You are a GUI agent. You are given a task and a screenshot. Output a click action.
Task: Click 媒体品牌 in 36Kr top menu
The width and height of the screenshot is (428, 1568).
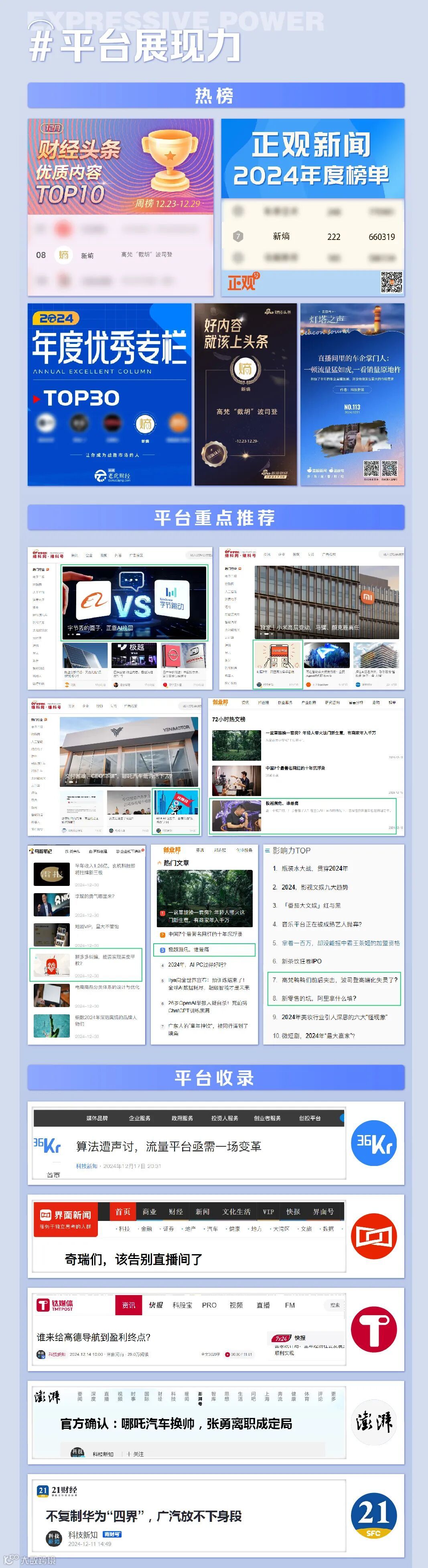point(97,1118)
